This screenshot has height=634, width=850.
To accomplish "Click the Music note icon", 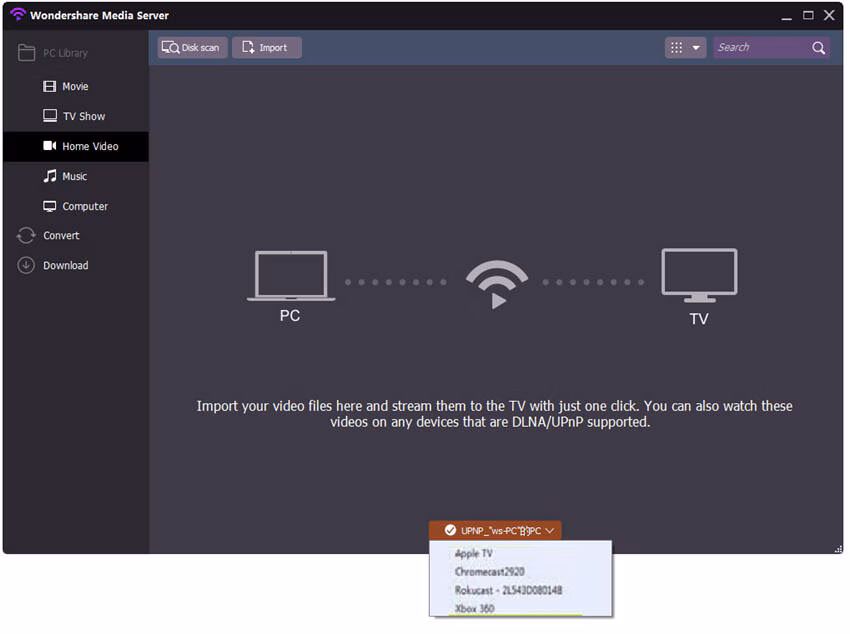I will (x=50, y=176).
